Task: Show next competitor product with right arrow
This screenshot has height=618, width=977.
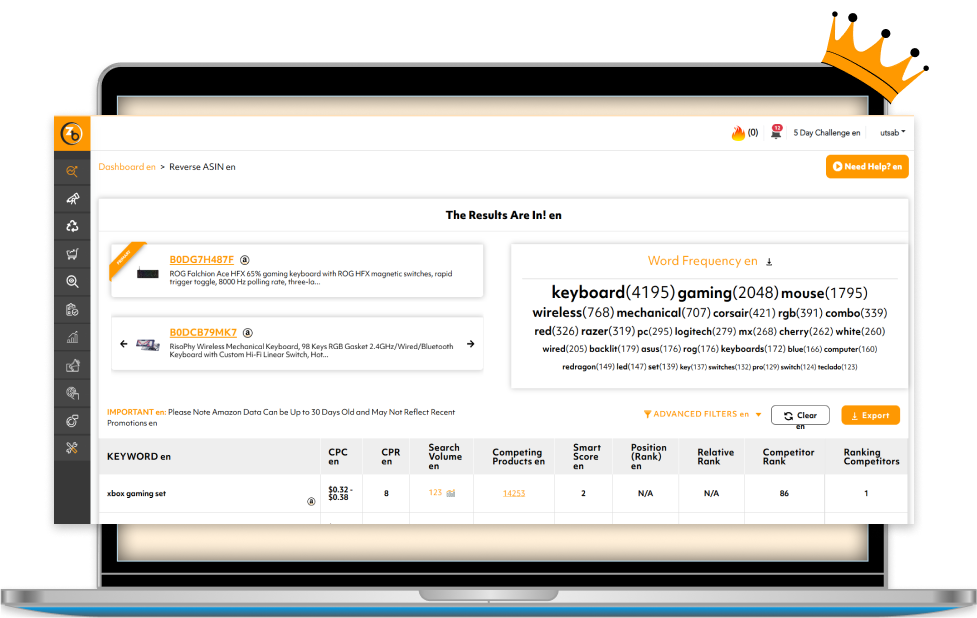Action: click(470, 344)
